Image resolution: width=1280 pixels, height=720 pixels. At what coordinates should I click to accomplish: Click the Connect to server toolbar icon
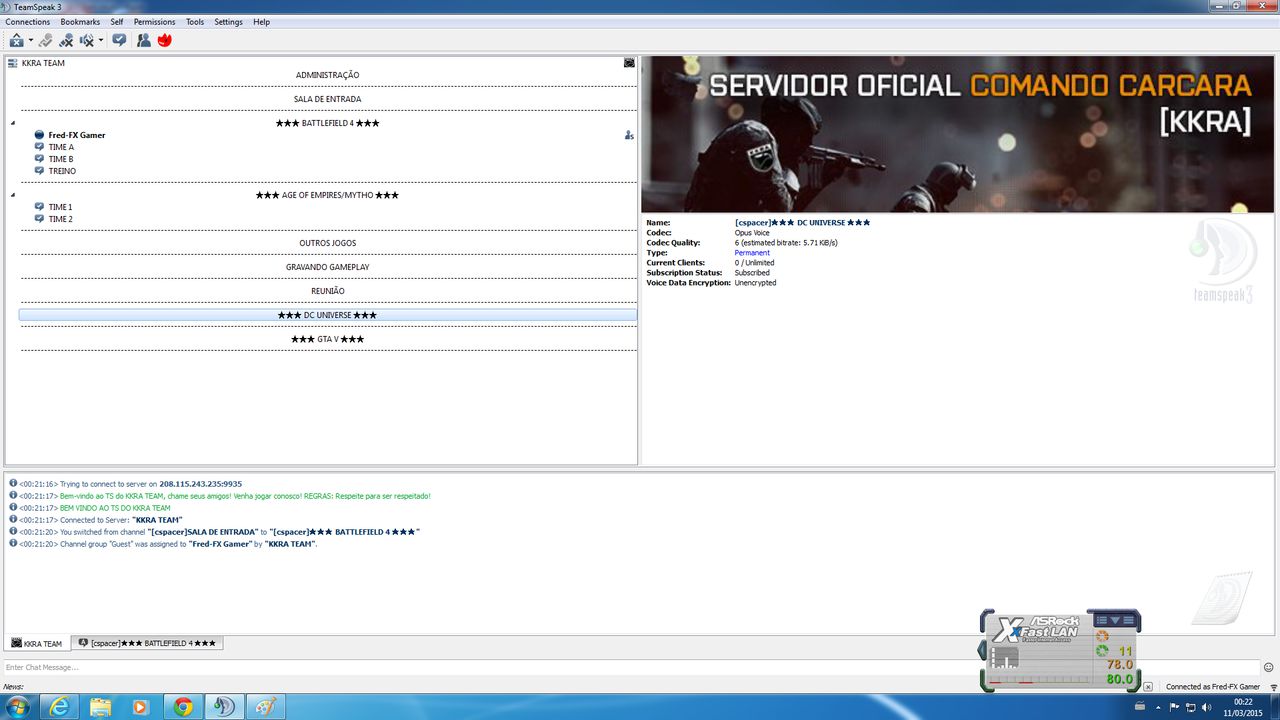[x=16, y=40]
